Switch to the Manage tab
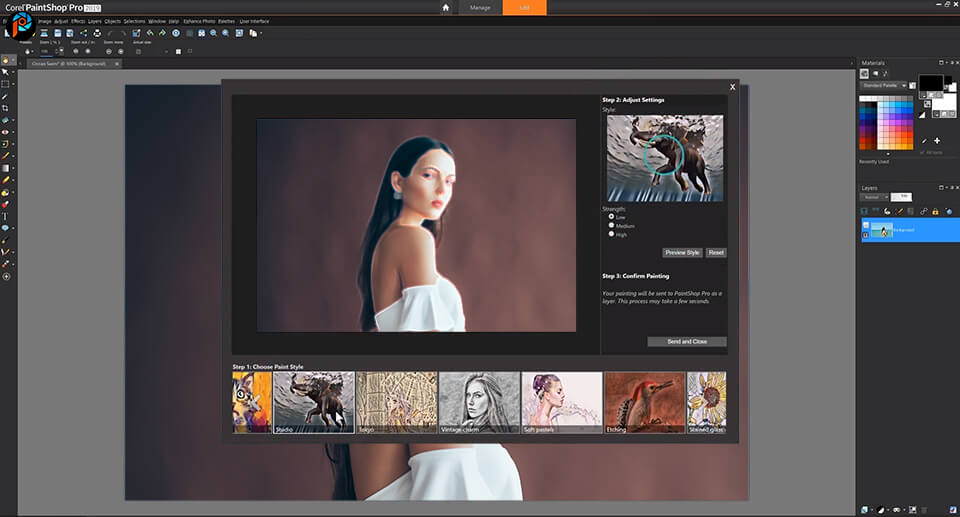The height and width of the screenshot is (517, 960). click(x=480, y=7)
